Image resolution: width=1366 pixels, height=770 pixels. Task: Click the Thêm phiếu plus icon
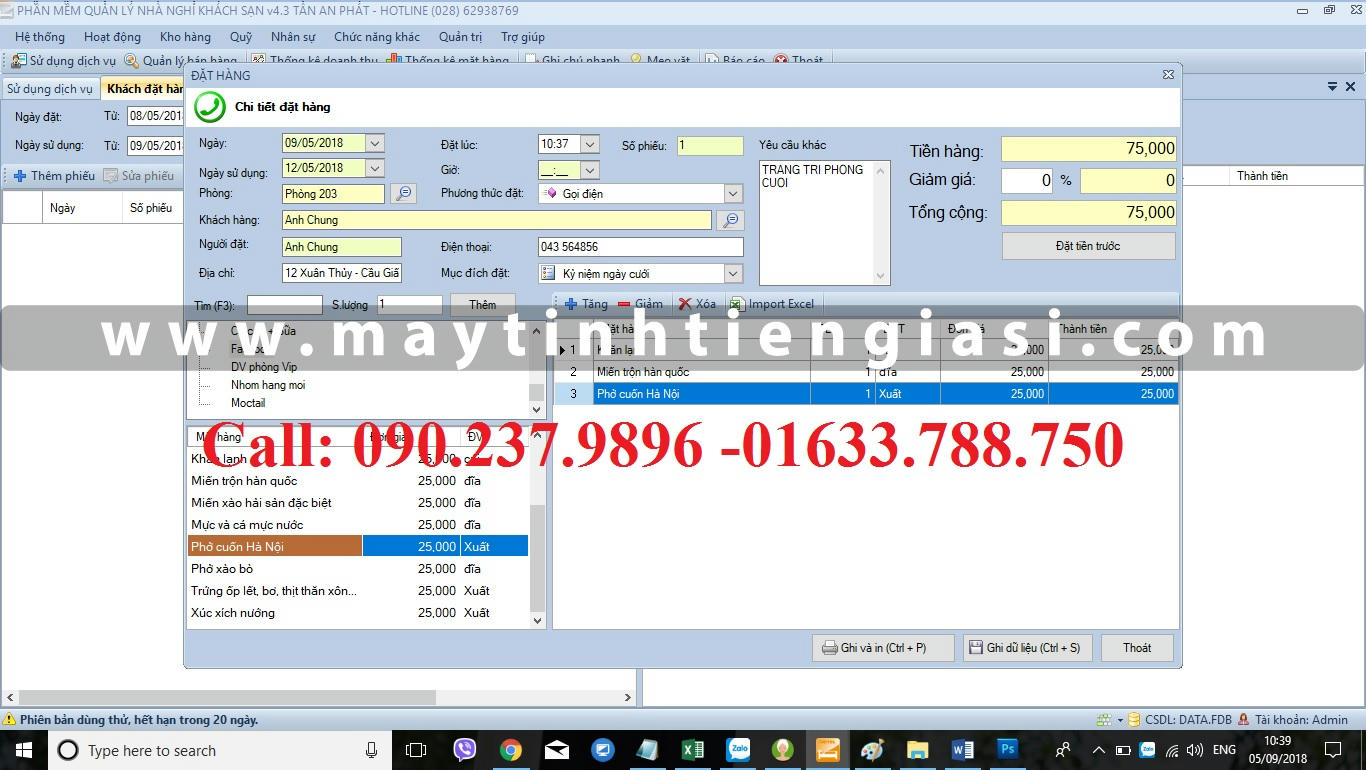click(x=20, y=176)
